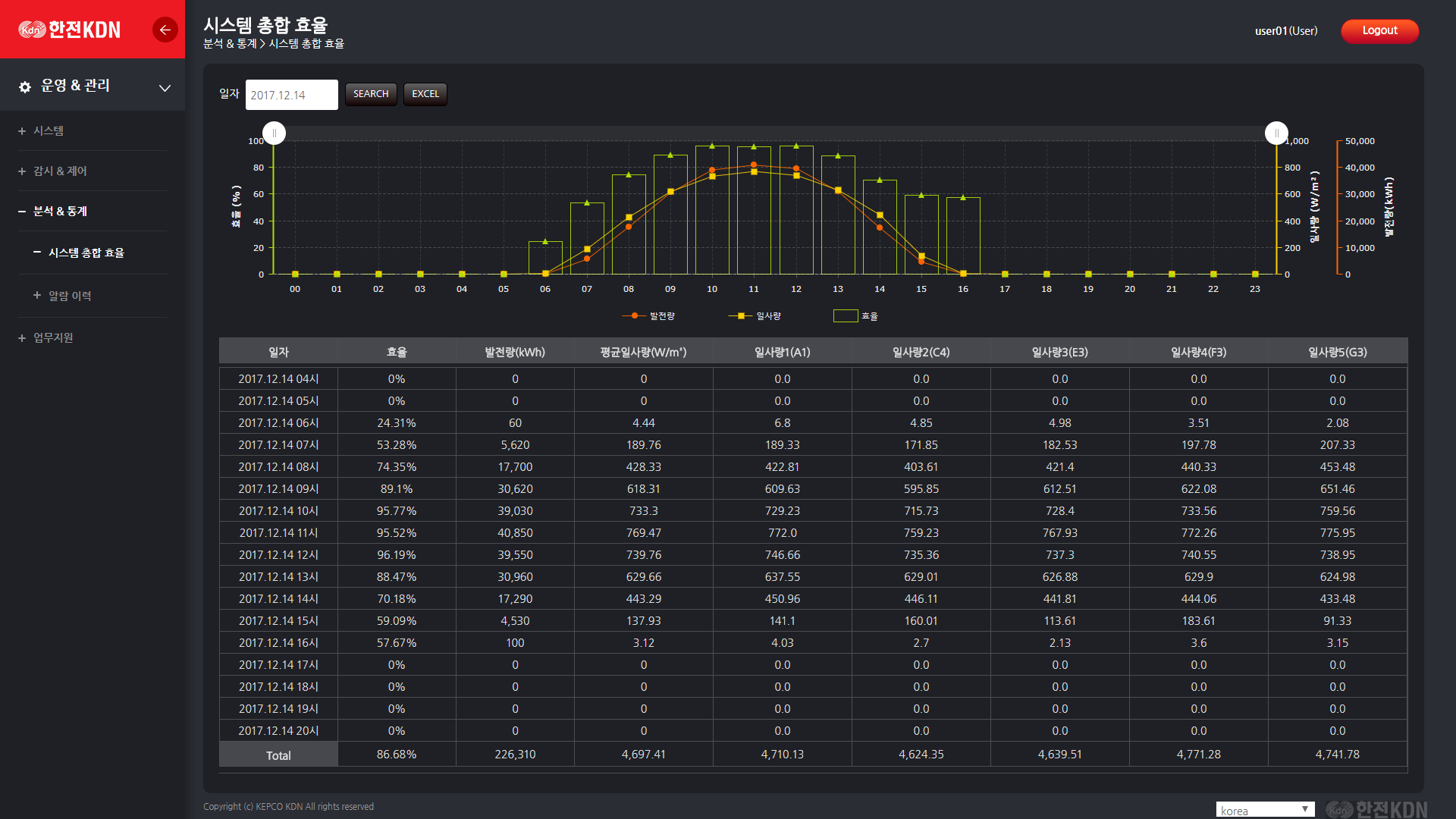Click the efficiency bar at hour 07
This screenshot has height=819, width=1456.
[x=587, y=238]
